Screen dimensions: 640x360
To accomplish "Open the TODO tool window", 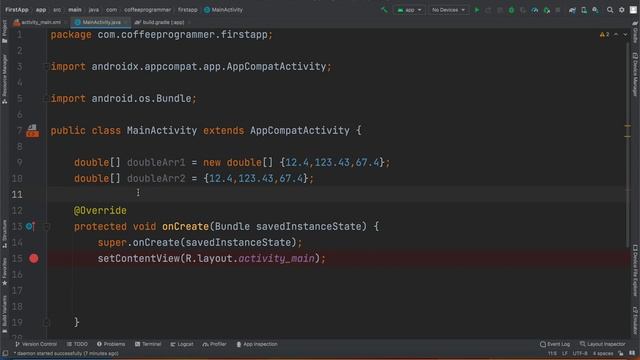I will 77,344.
